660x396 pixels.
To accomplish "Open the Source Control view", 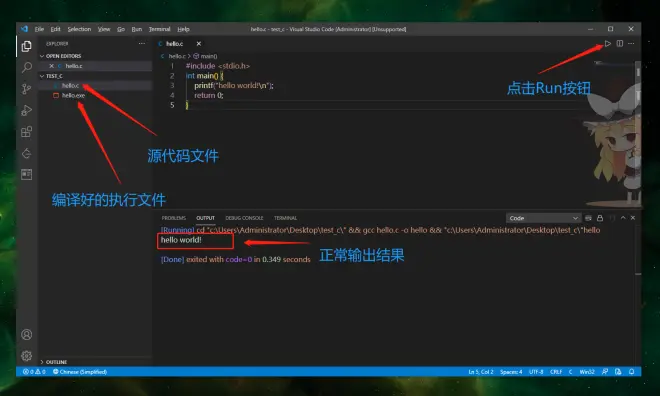I will point(27,89).
